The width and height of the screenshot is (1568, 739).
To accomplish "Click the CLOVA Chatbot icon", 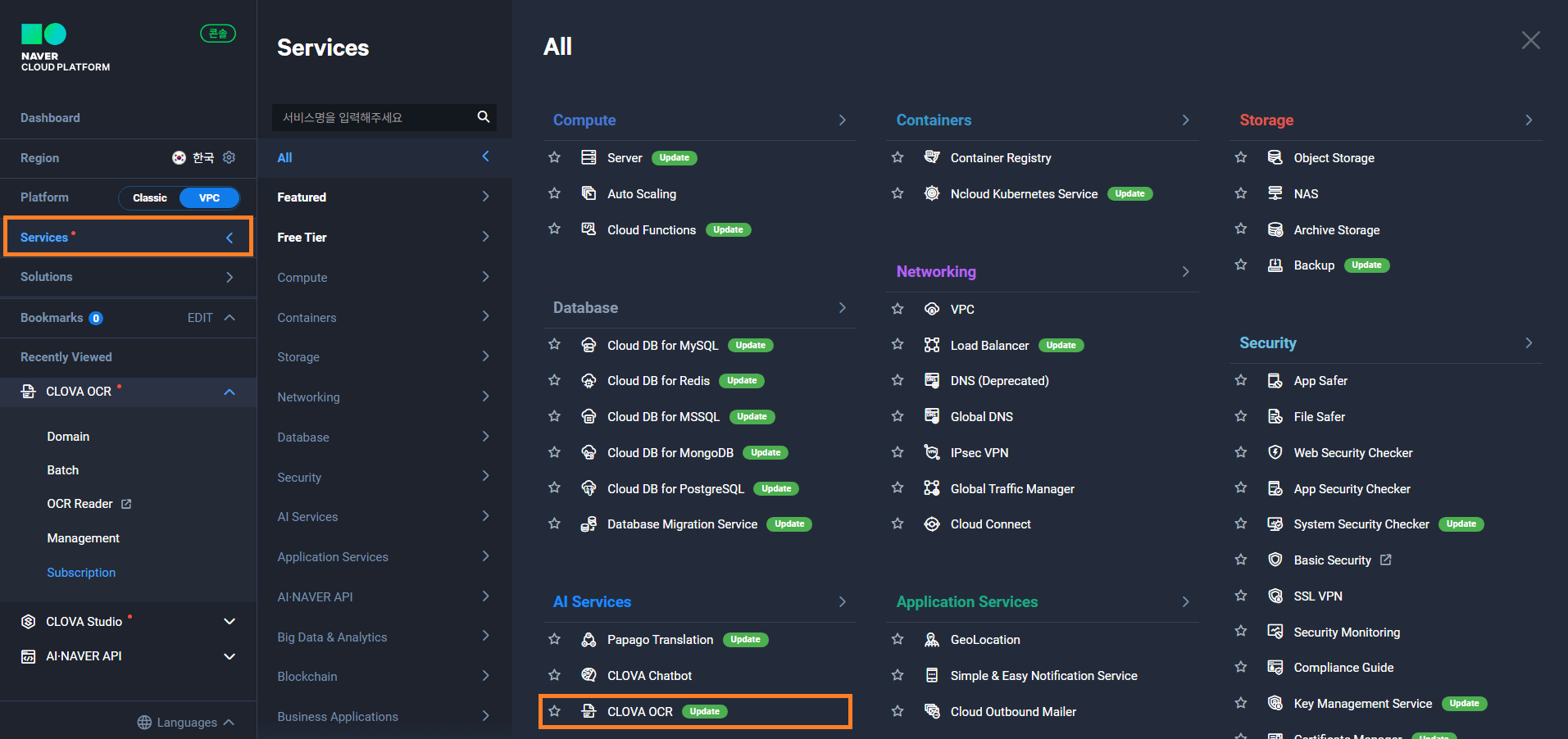I will (x=589, y=675).
